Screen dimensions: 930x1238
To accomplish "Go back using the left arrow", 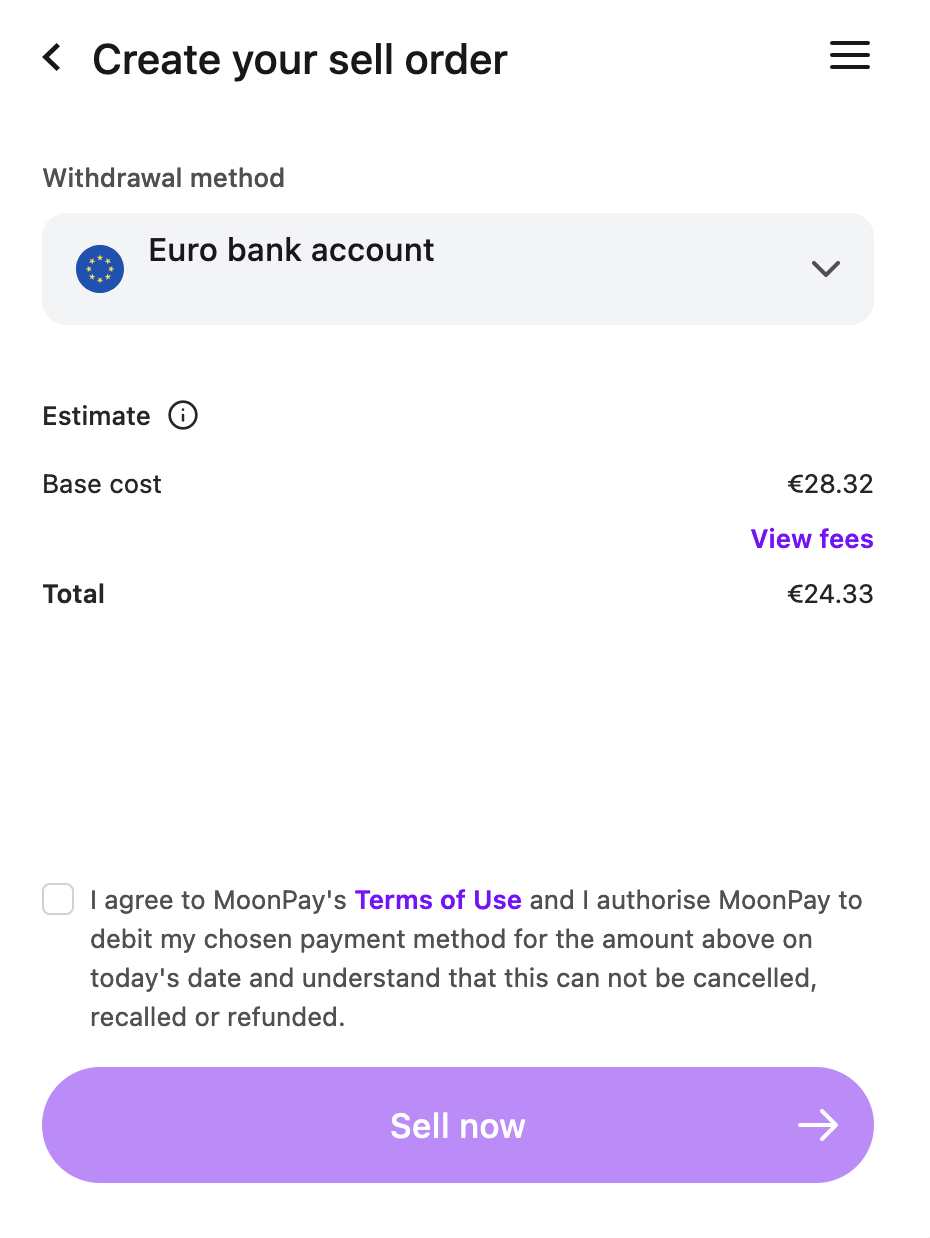I will pos(52,58).
